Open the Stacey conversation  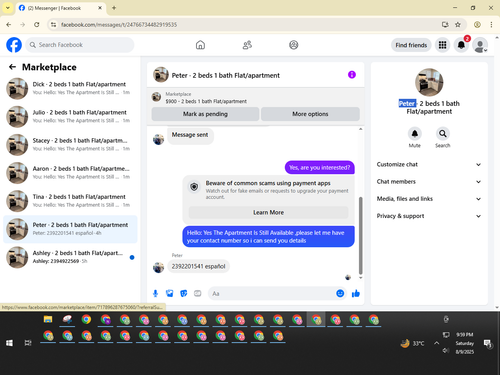coord(70,144)
